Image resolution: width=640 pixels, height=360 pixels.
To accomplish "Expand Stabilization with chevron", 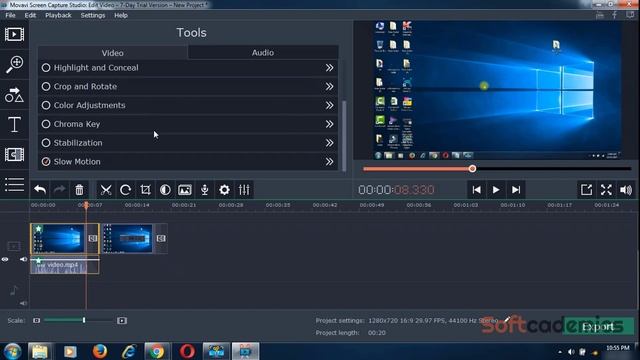I will (329, 143).
